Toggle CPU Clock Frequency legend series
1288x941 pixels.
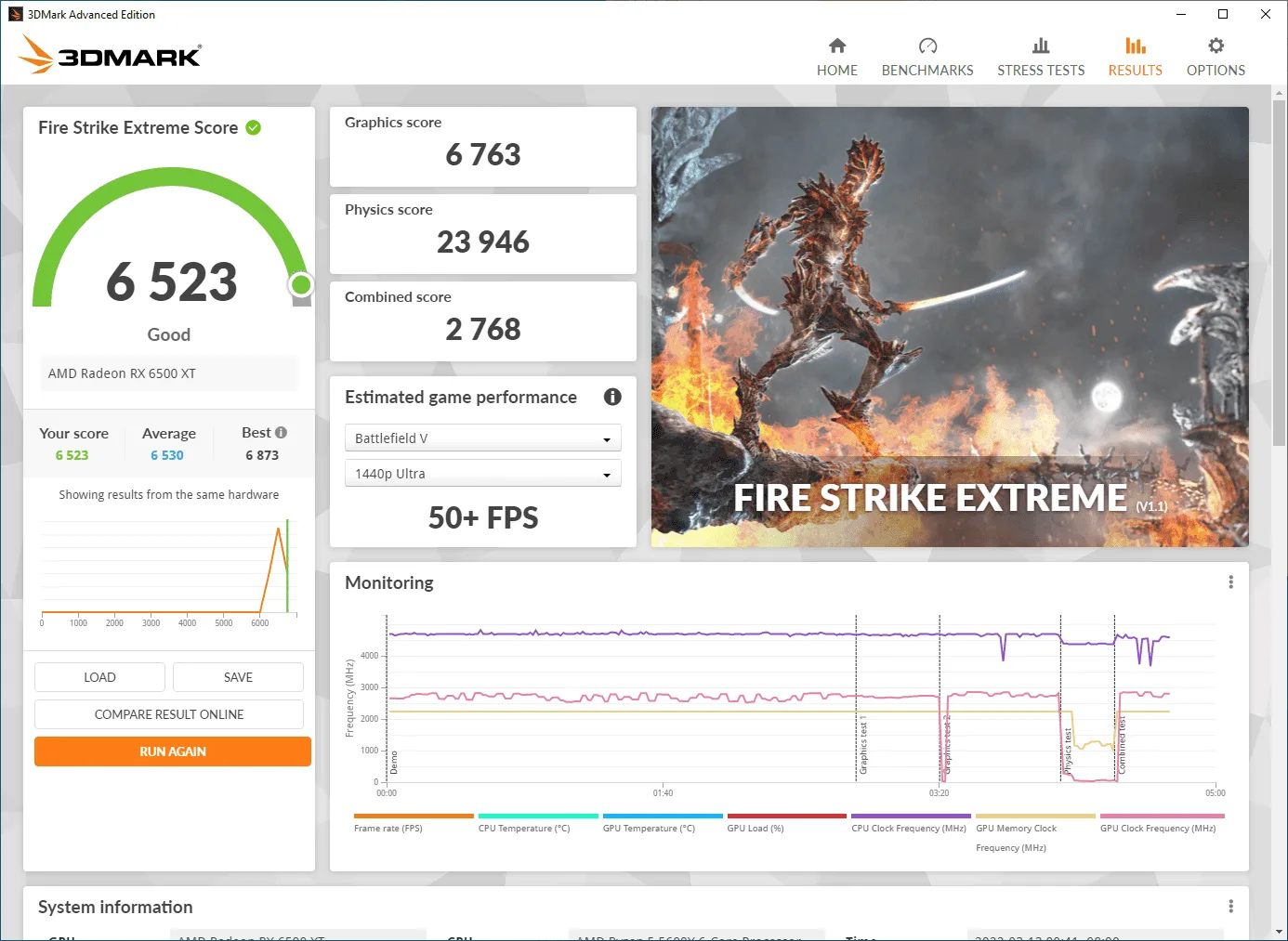click(908, 828)
